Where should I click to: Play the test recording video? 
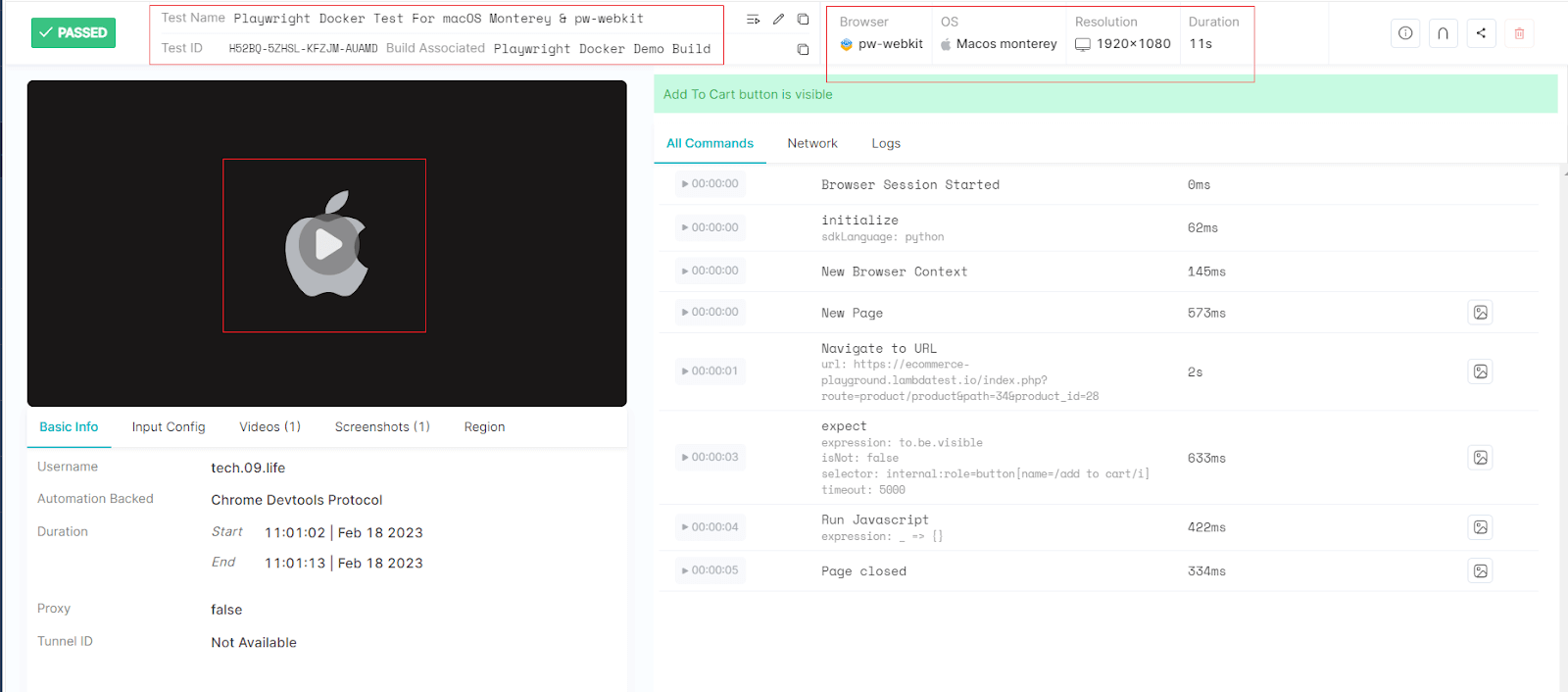coord(328,245)
